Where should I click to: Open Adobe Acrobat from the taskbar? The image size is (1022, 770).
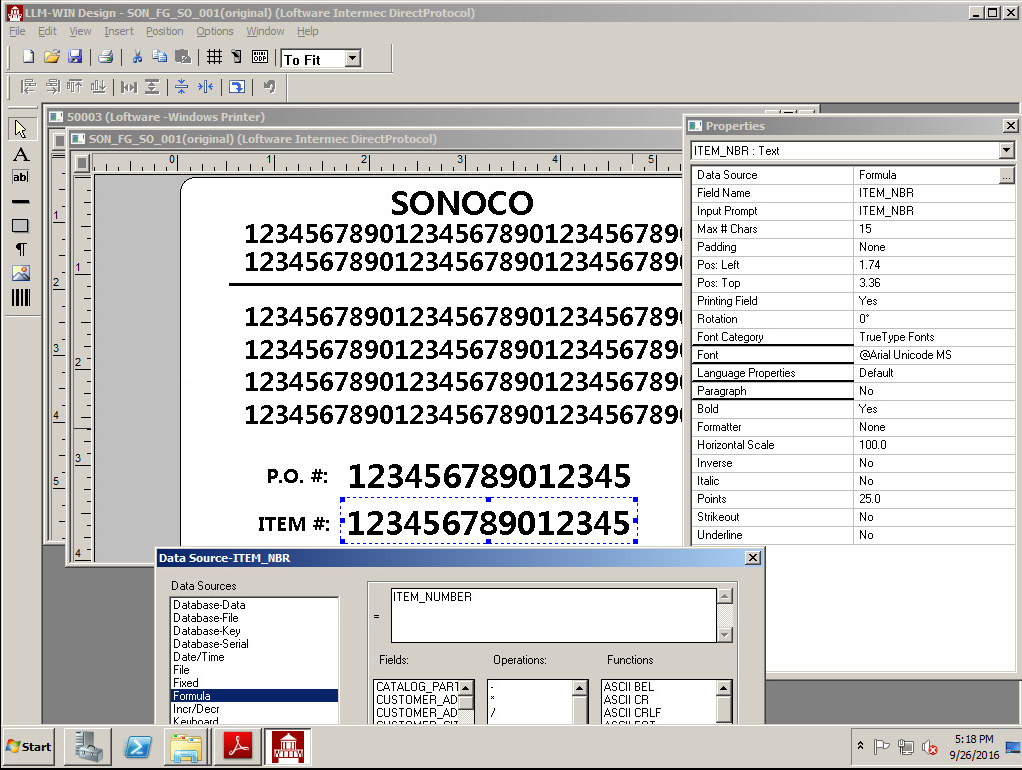[238, 747]
